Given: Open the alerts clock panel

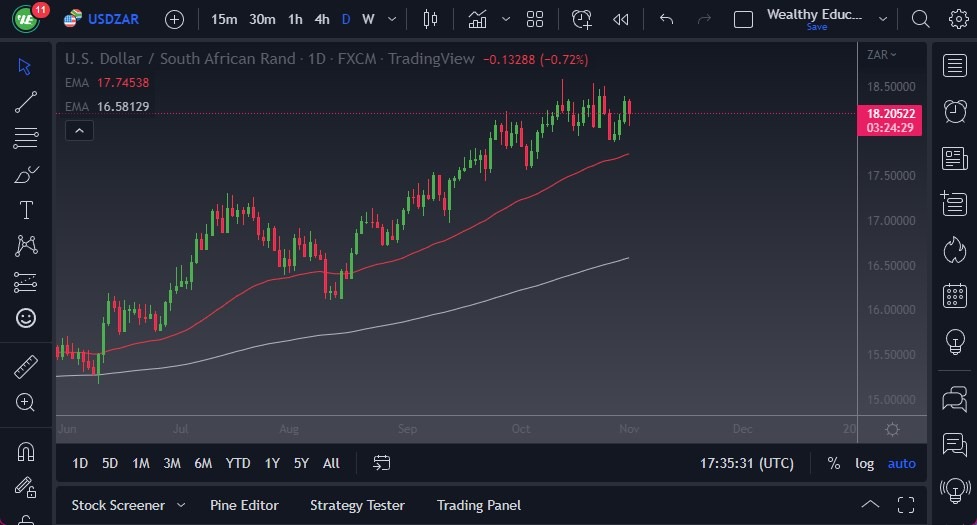Looking at the screenshot, I should (x=955, y=111).
